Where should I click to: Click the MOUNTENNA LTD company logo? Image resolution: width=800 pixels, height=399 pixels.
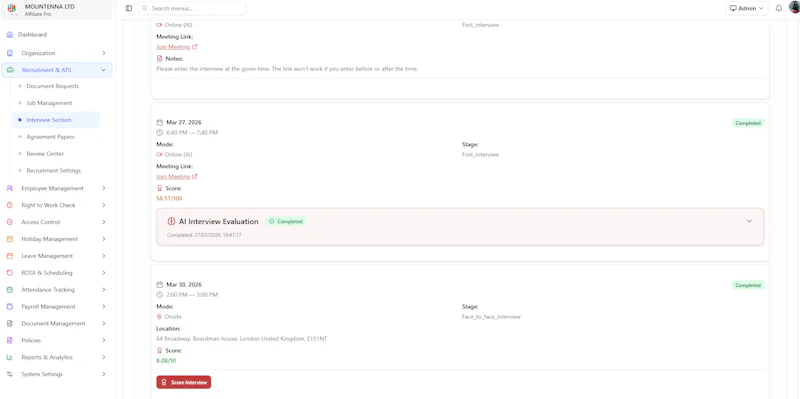(12, 9)
